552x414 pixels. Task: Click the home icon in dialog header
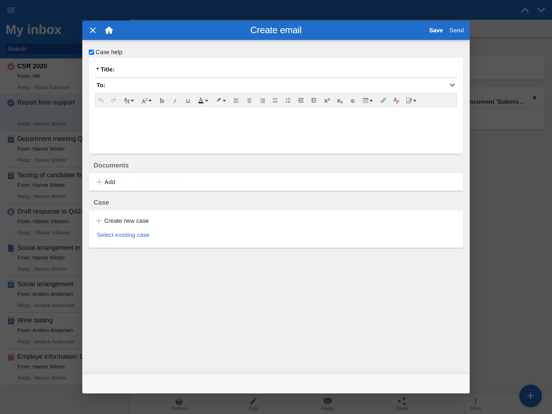coord(109,30)
